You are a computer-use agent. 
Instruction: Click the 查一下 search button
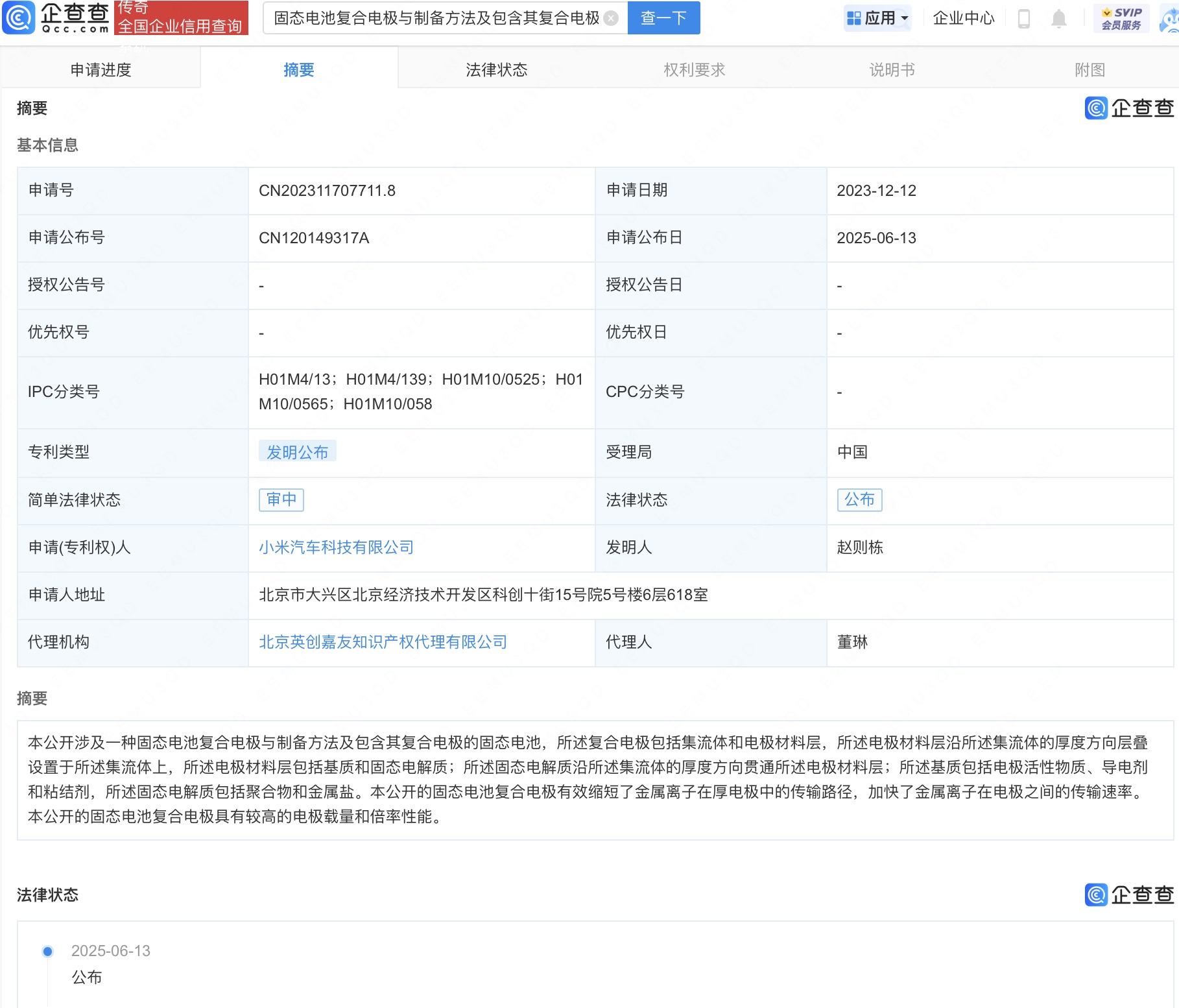pyautogui.click(x=663, y=18)
